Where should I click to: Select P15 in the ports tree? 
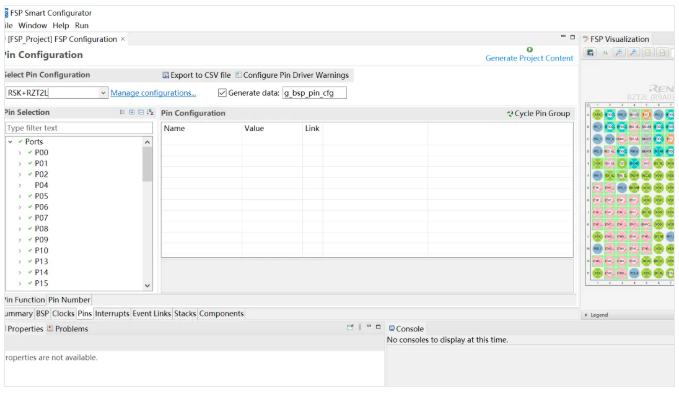[x=41, y=283]
